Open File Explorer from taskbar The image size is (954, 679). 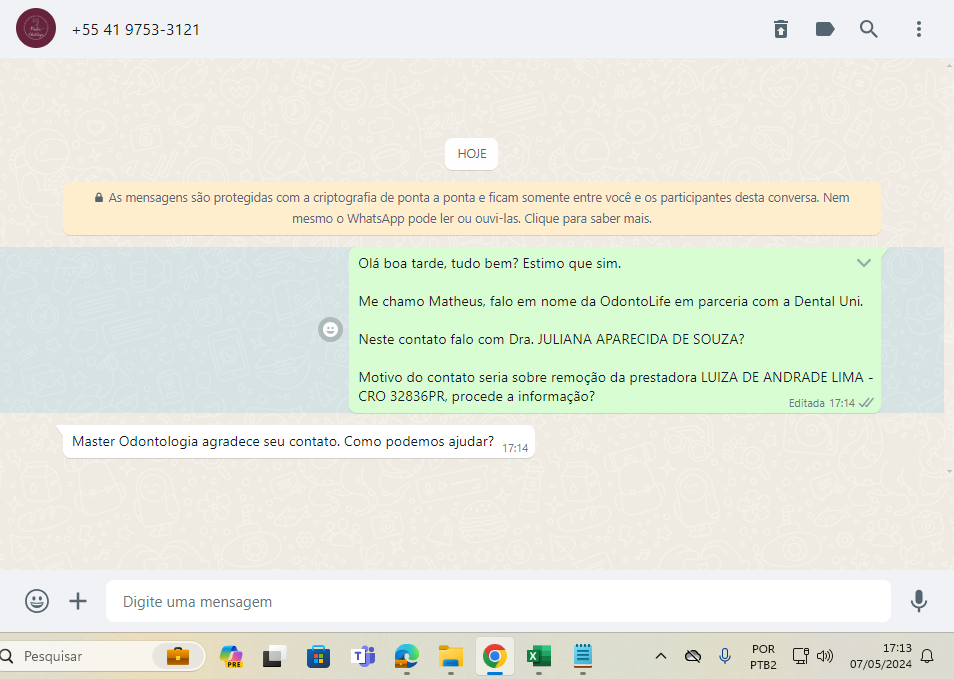point(451,656)
